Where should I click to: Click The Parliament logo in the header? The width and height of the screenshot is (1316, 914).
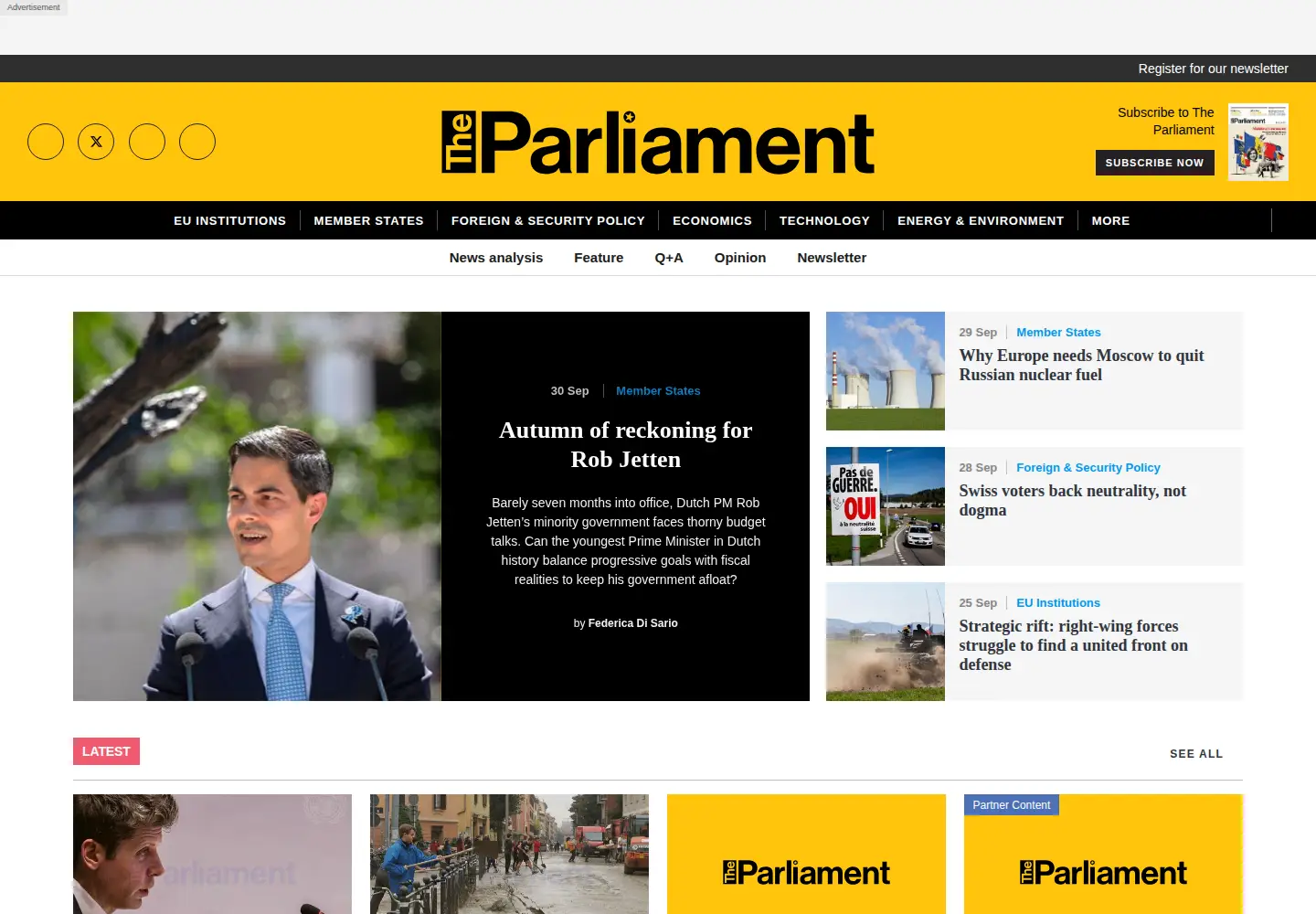click(658, 143)
